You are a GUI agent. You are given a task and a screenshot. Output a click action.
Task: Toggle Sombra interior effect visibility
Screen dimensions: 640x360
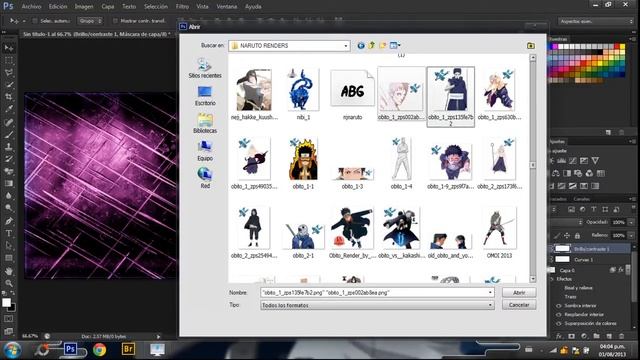click(x=559, y=306)
